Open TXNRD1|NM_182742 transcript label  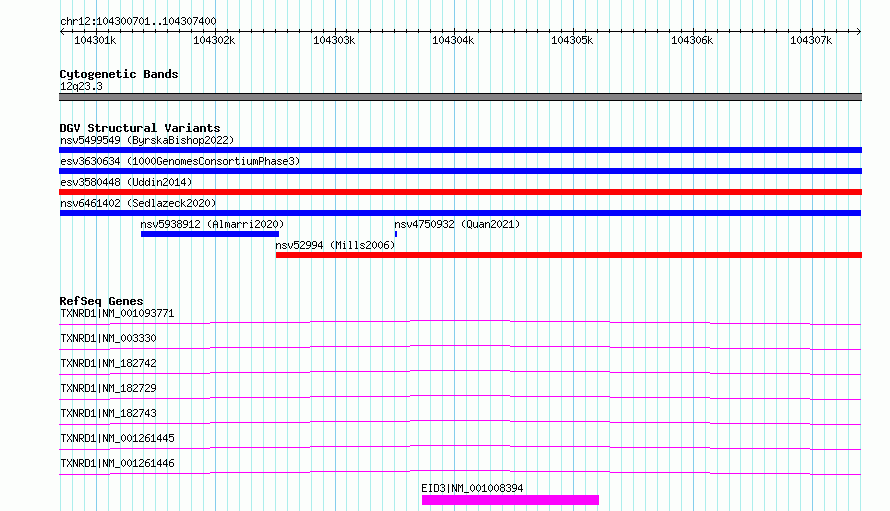[x=108, y=363]
